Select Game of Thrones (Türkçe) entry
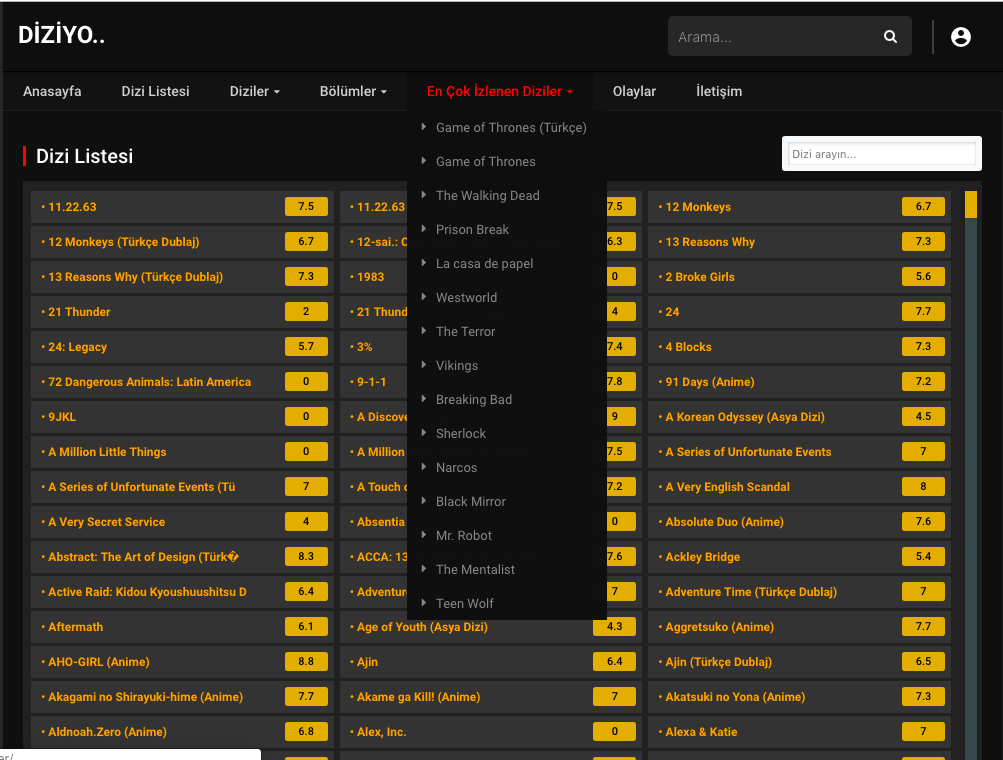The height and width of the screenshot is (760, 1003). point(511,127)
